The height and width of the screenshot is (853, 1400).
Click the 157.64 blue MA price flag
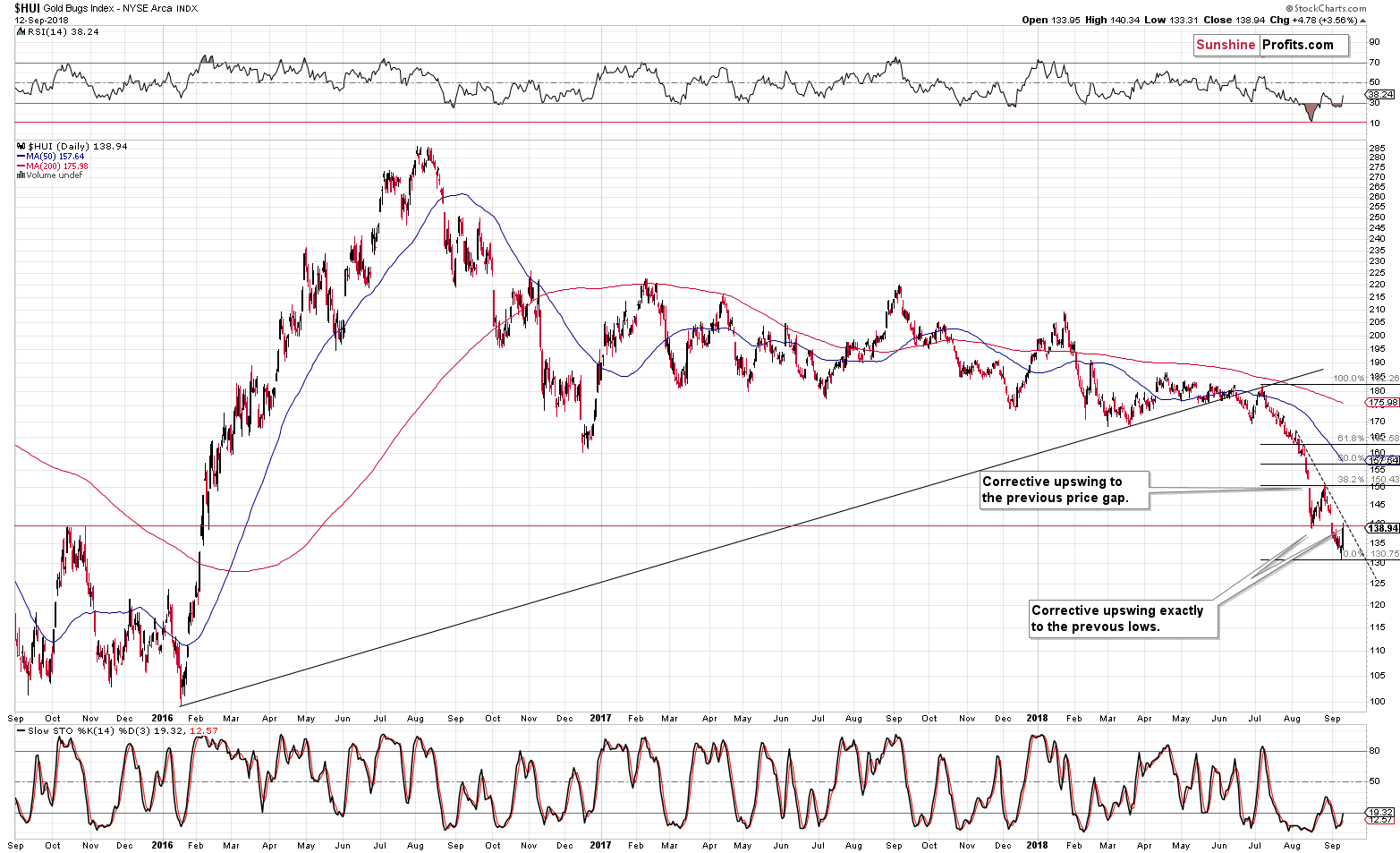tap(1383, 460)
